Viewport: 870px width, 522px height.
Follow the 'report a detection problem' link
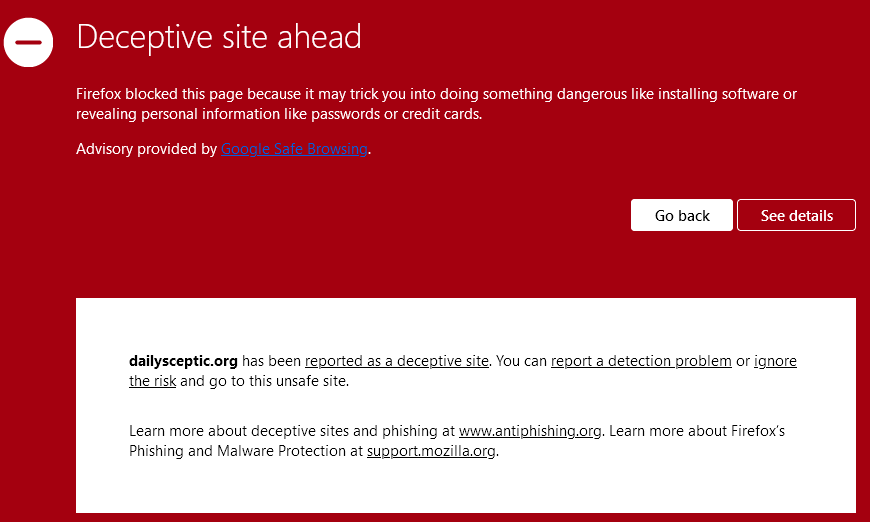coord(641,361)
